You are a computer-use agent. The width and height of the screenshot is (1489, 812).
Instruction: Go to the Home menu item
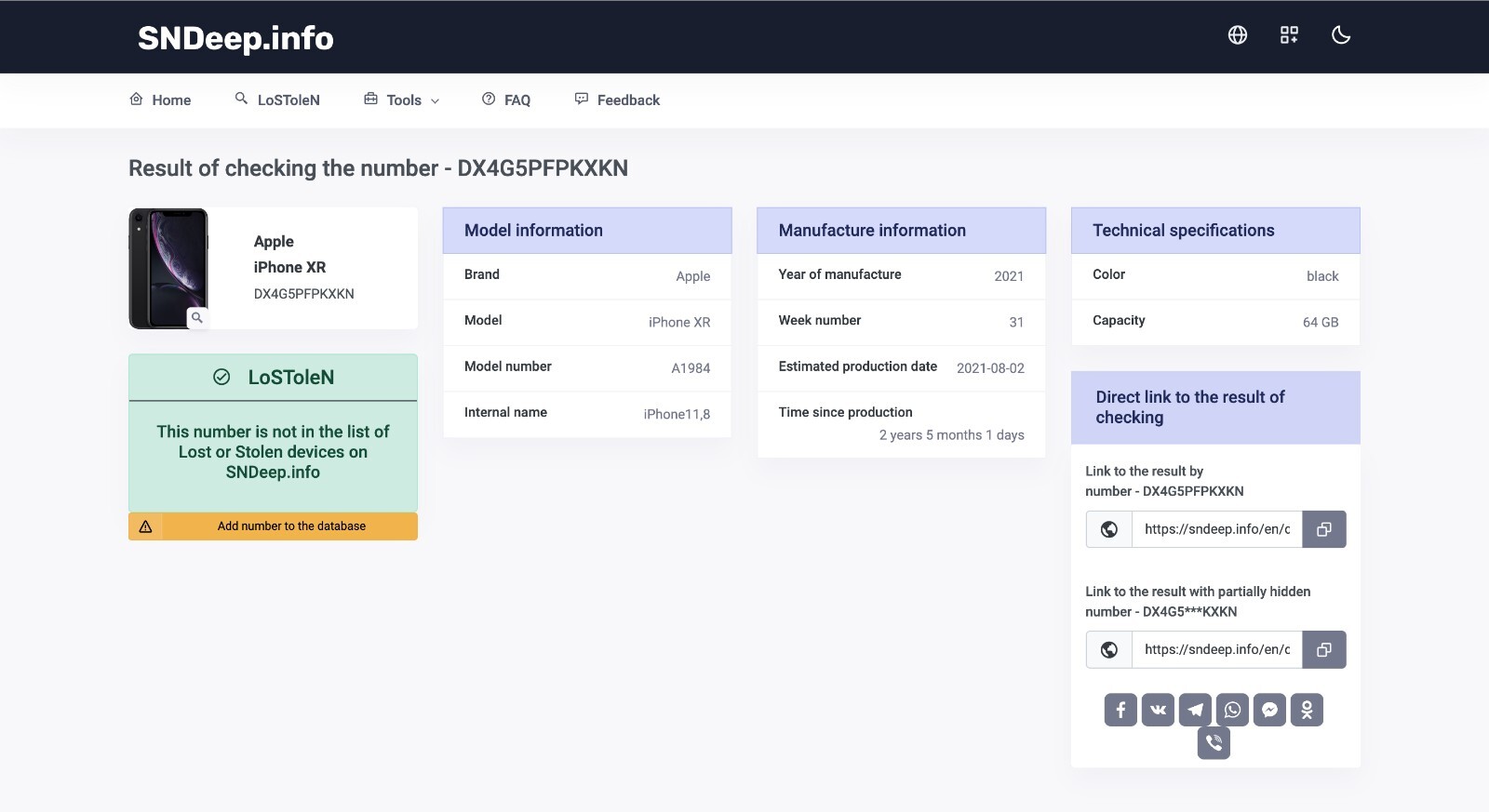(160, 100)
